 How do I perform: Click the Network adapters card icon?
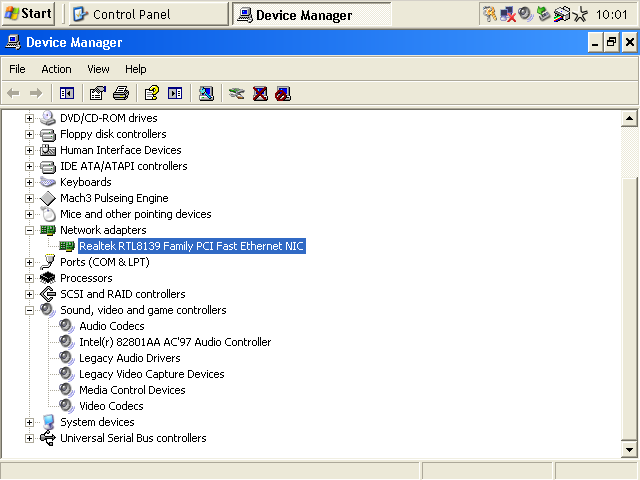[x=48, y=230]
